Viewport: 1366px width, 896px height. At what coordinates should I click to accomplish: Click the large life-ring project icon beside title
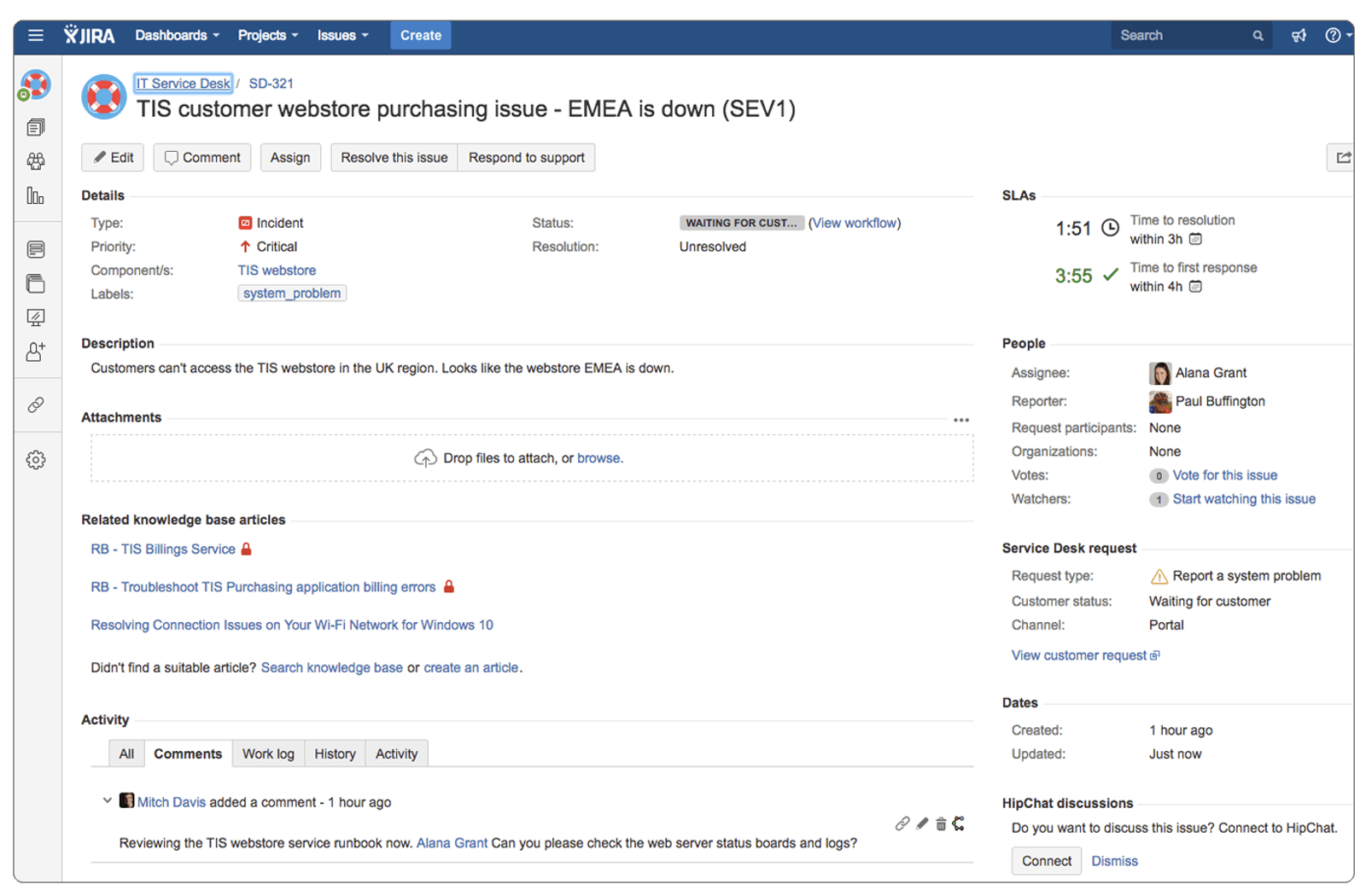point(104,96)
